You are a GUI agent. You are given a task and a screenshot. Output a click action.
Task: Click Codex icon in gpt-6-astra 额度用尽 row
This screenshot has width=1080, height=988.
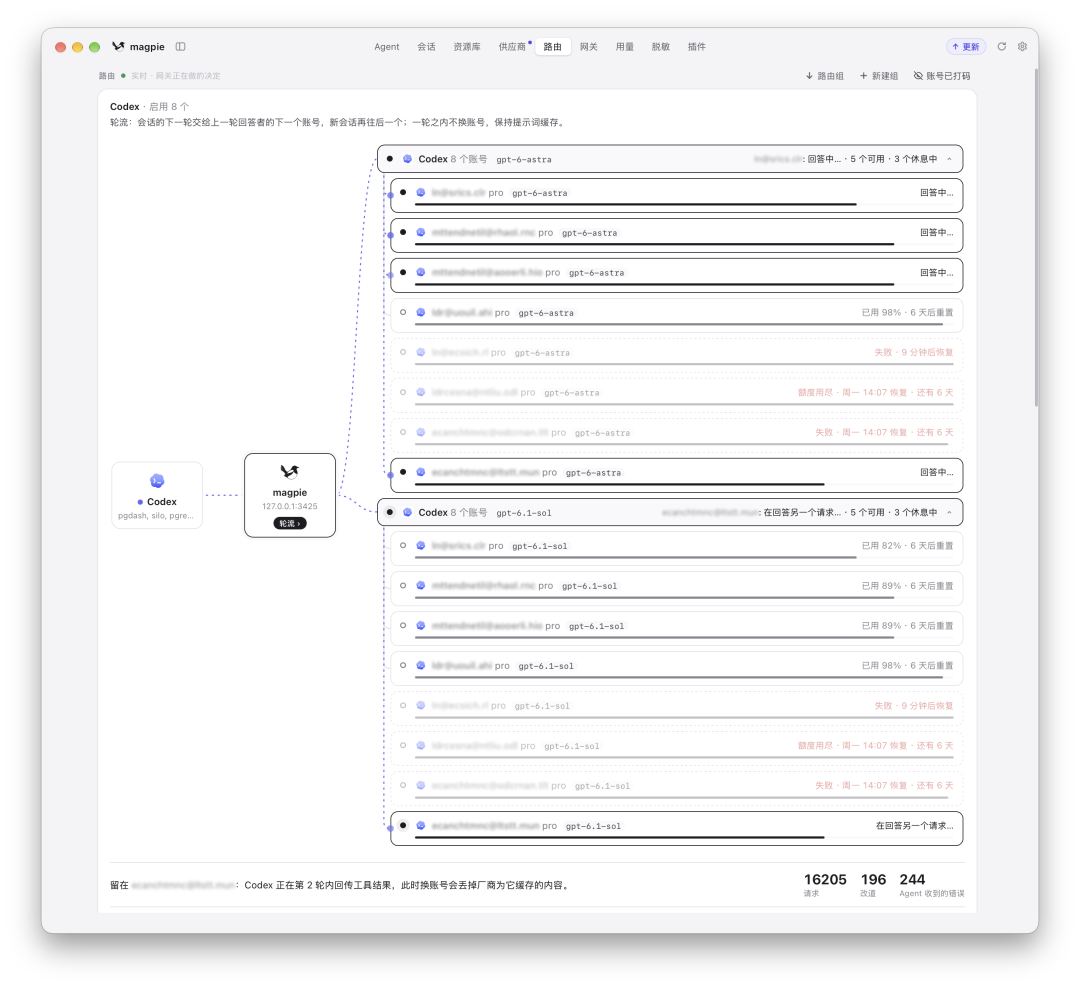pyautogui.click(x=420, y=392)
